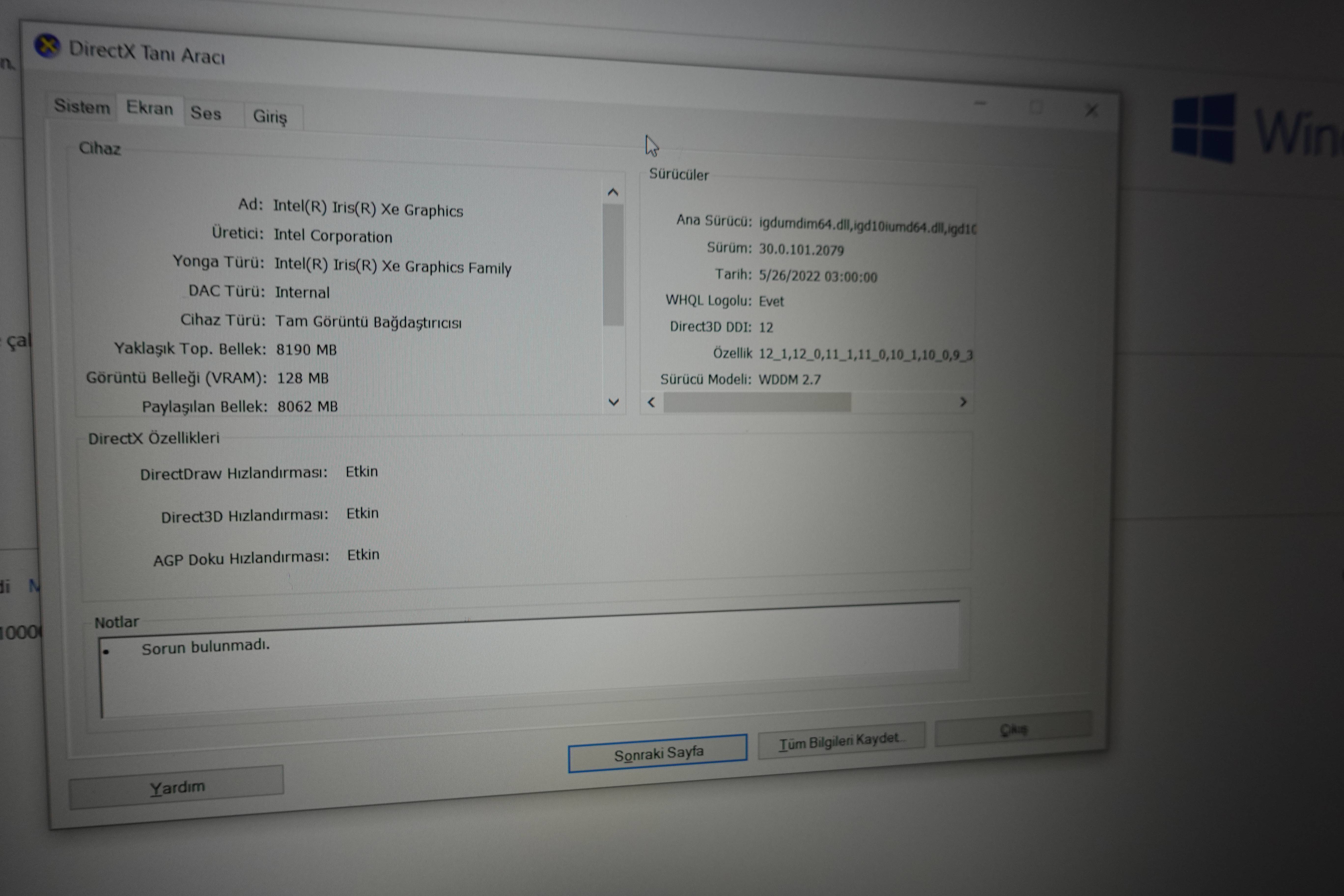Image resolution: width=1344 pixels, height=896 pixels.
Task: Click the Sürücüler right scroll arrow
Action: click(x=963, y=402)
